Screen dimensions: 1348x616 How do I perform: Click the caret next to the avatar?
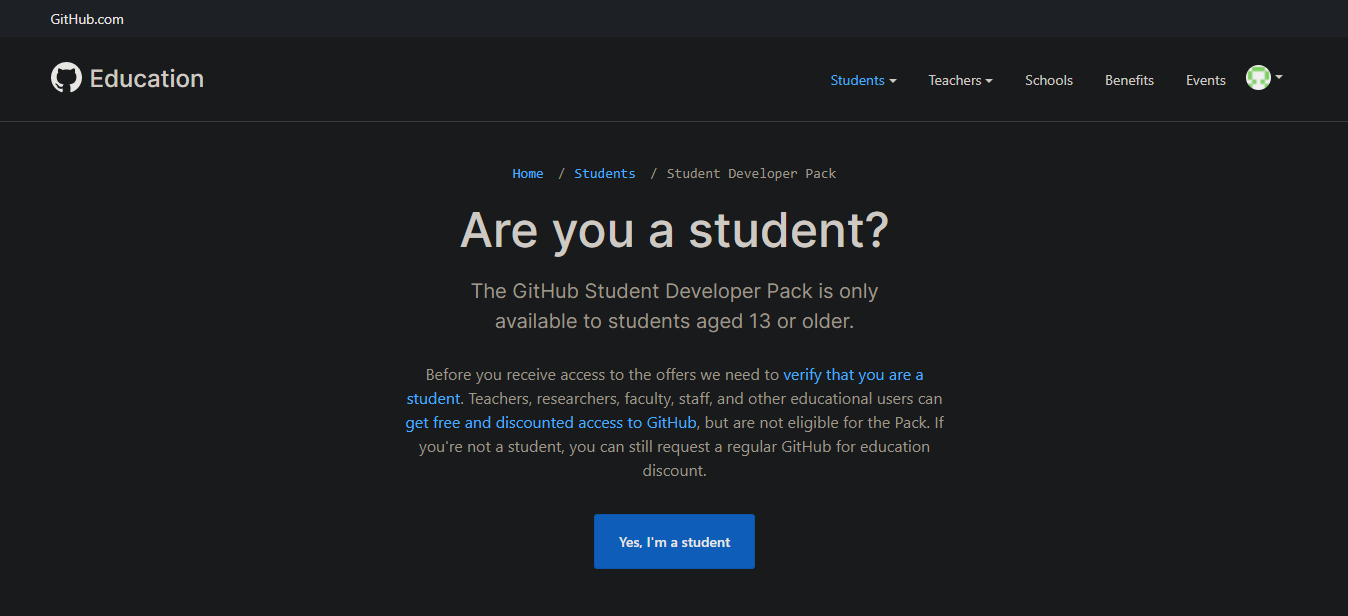pyautogui.click(x=1279, y=77)
